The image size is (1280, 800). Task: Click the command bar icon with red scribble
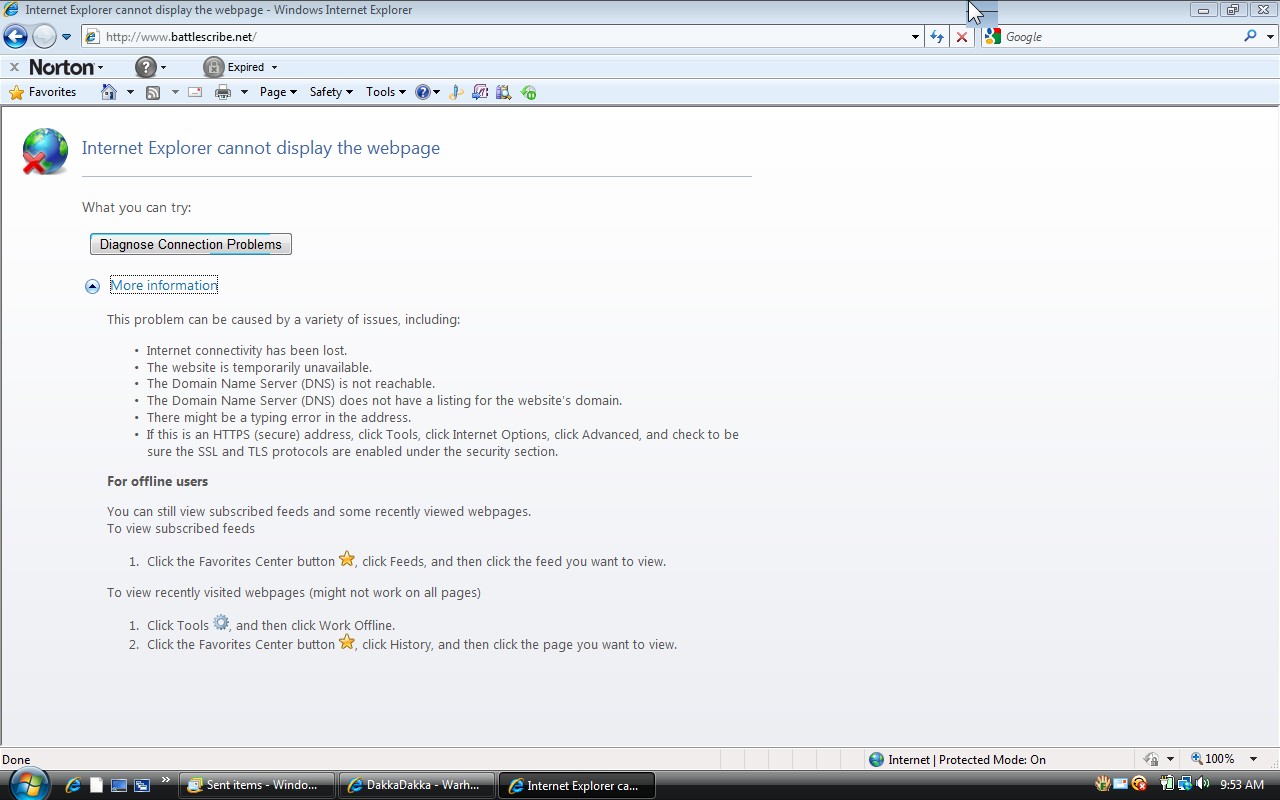coord(480,92)
